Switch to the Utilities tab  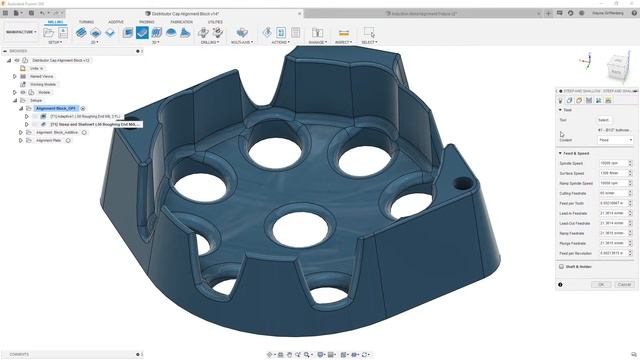(215, 22)
